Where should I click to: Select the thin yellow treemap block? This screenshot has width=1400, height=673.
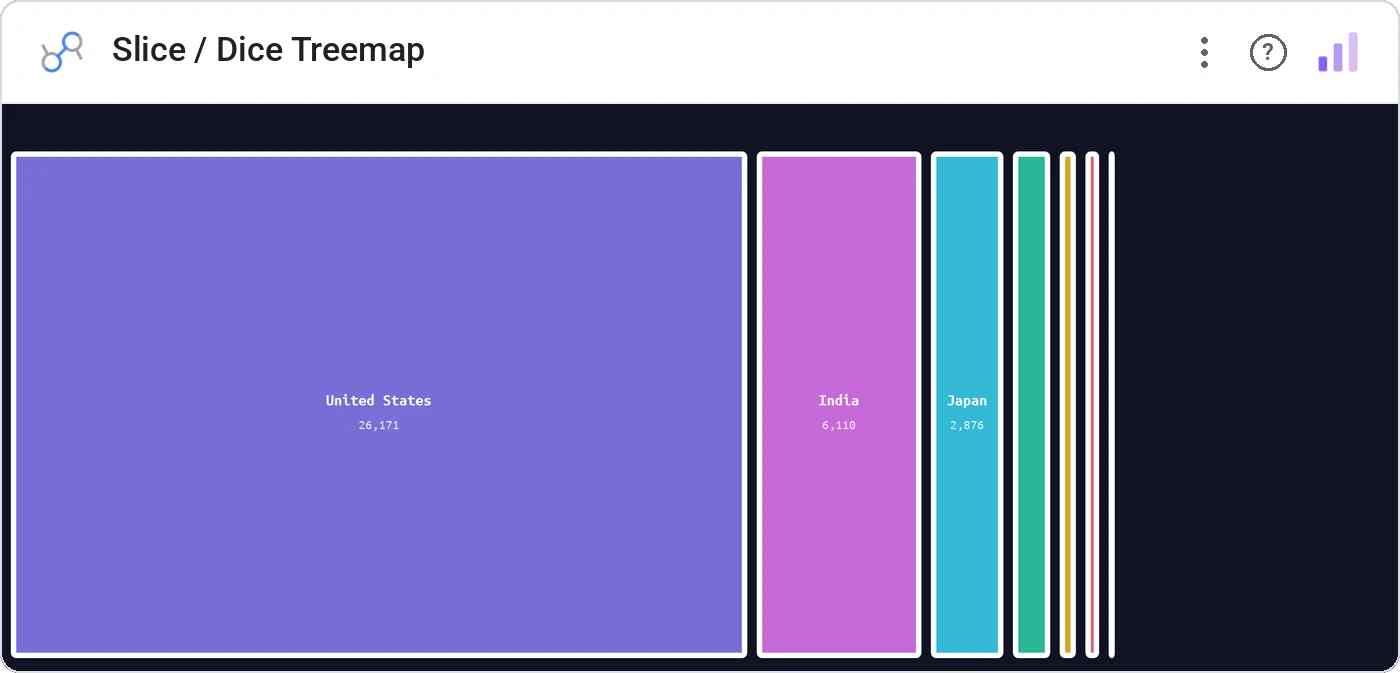(x=1068, y=404)
